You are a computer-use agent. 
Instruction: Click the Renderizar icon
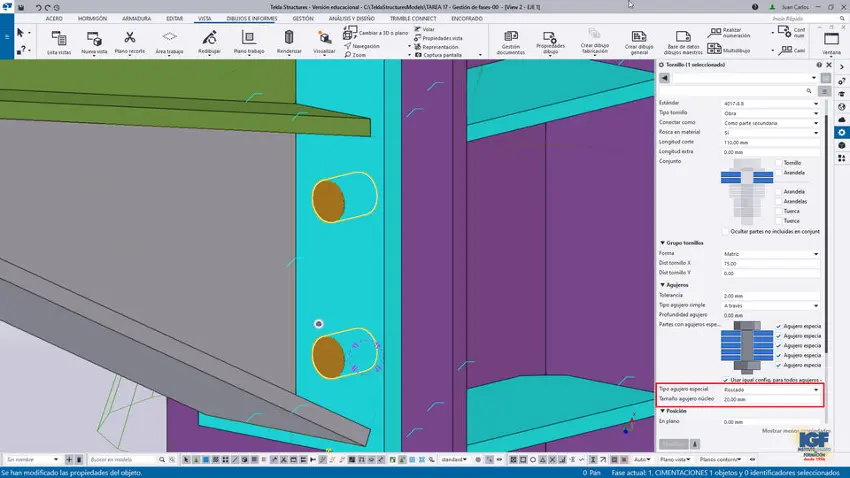[289, 40]
